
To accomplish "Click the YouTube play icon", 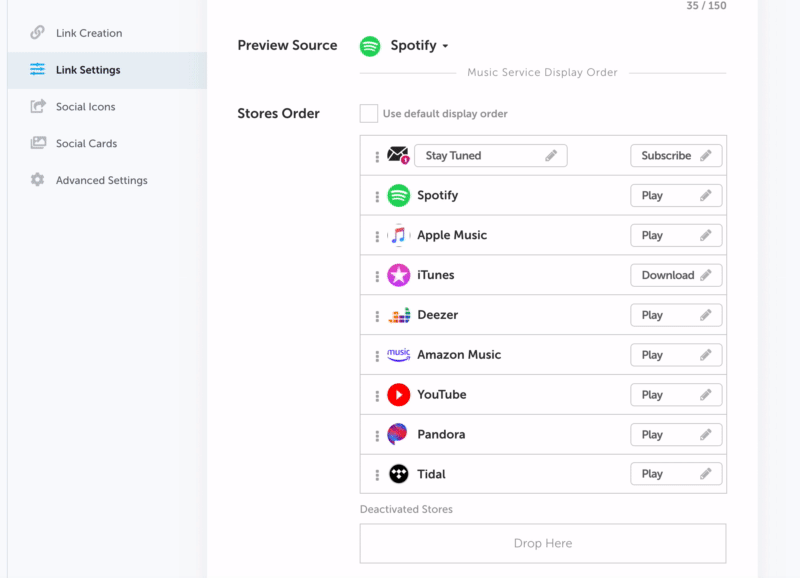I will 398,394.
